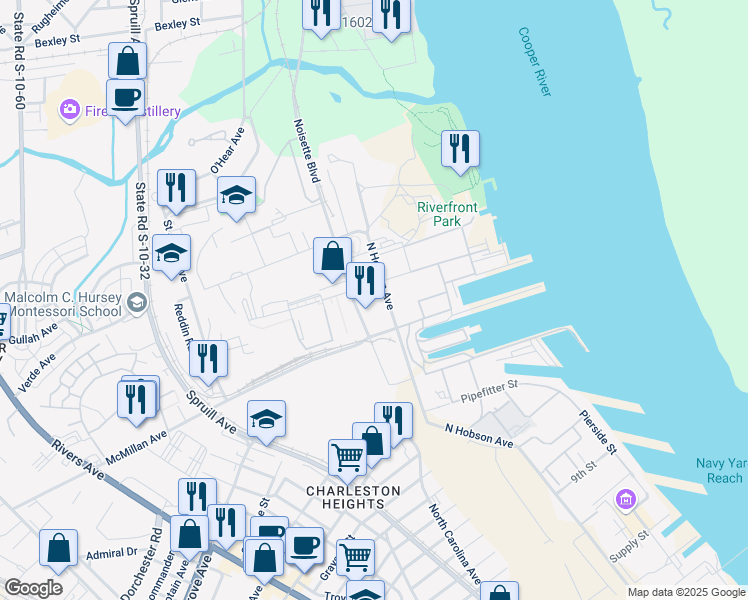Image resolution: width=748 pixels, height=600 pixels.
Task: Select the Malcolm C. Hursey Montessori School text
Action: point(64,304)
